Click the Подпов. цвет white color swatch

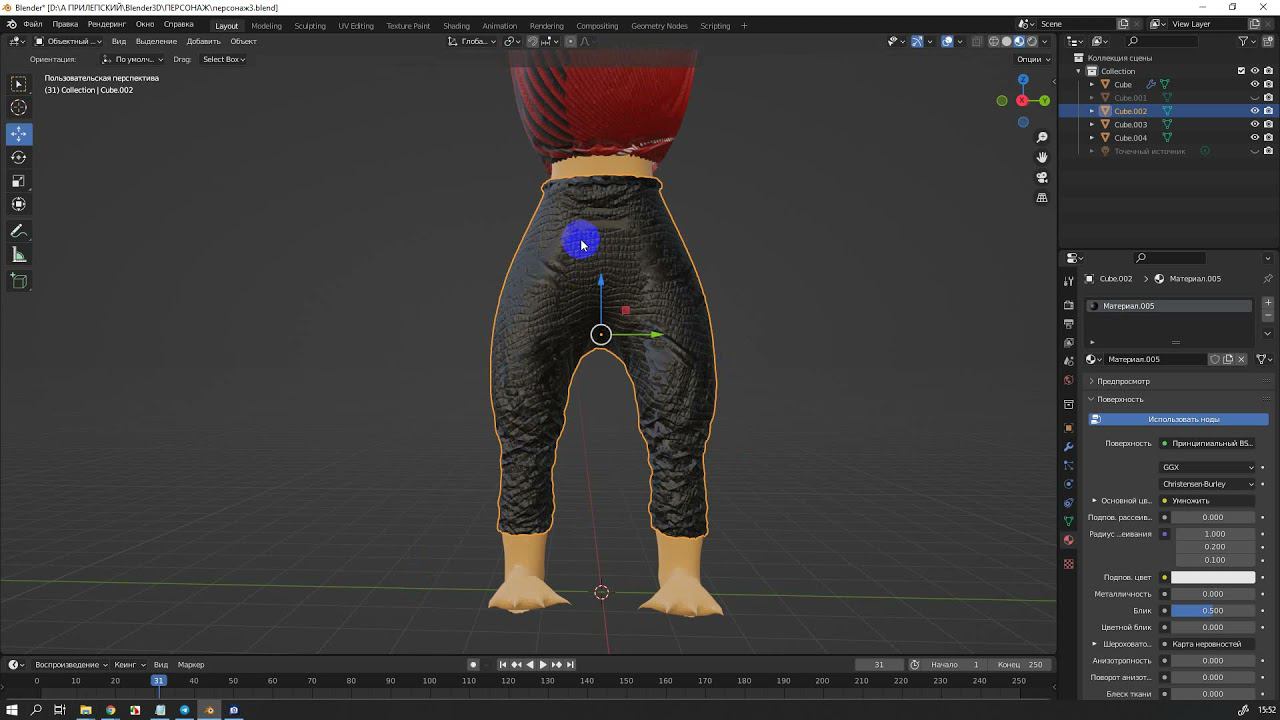coord(1213,577)
